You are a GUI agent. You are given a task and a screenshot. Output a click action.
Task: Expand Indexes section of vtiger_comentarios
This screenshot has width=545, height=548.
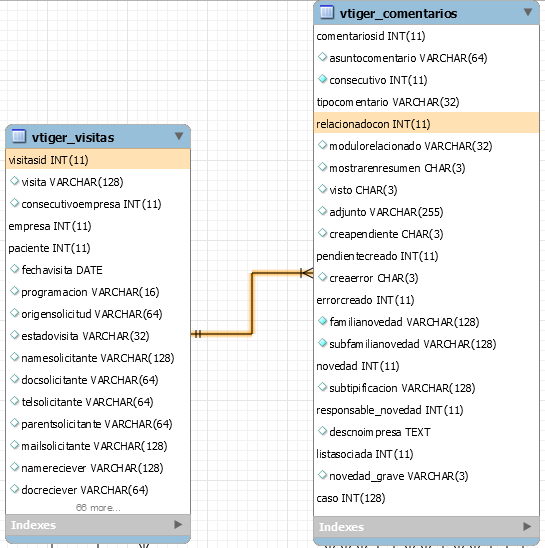point(527,526)
